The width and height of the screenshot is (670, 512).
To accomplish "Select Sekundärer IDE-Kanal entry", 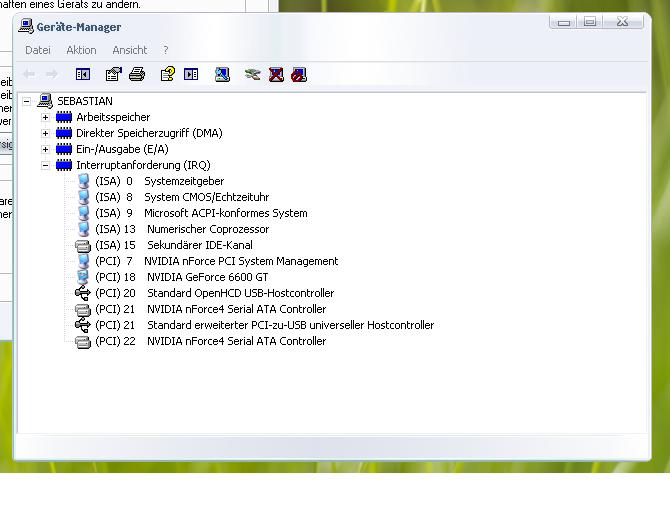I will point(174,245).
